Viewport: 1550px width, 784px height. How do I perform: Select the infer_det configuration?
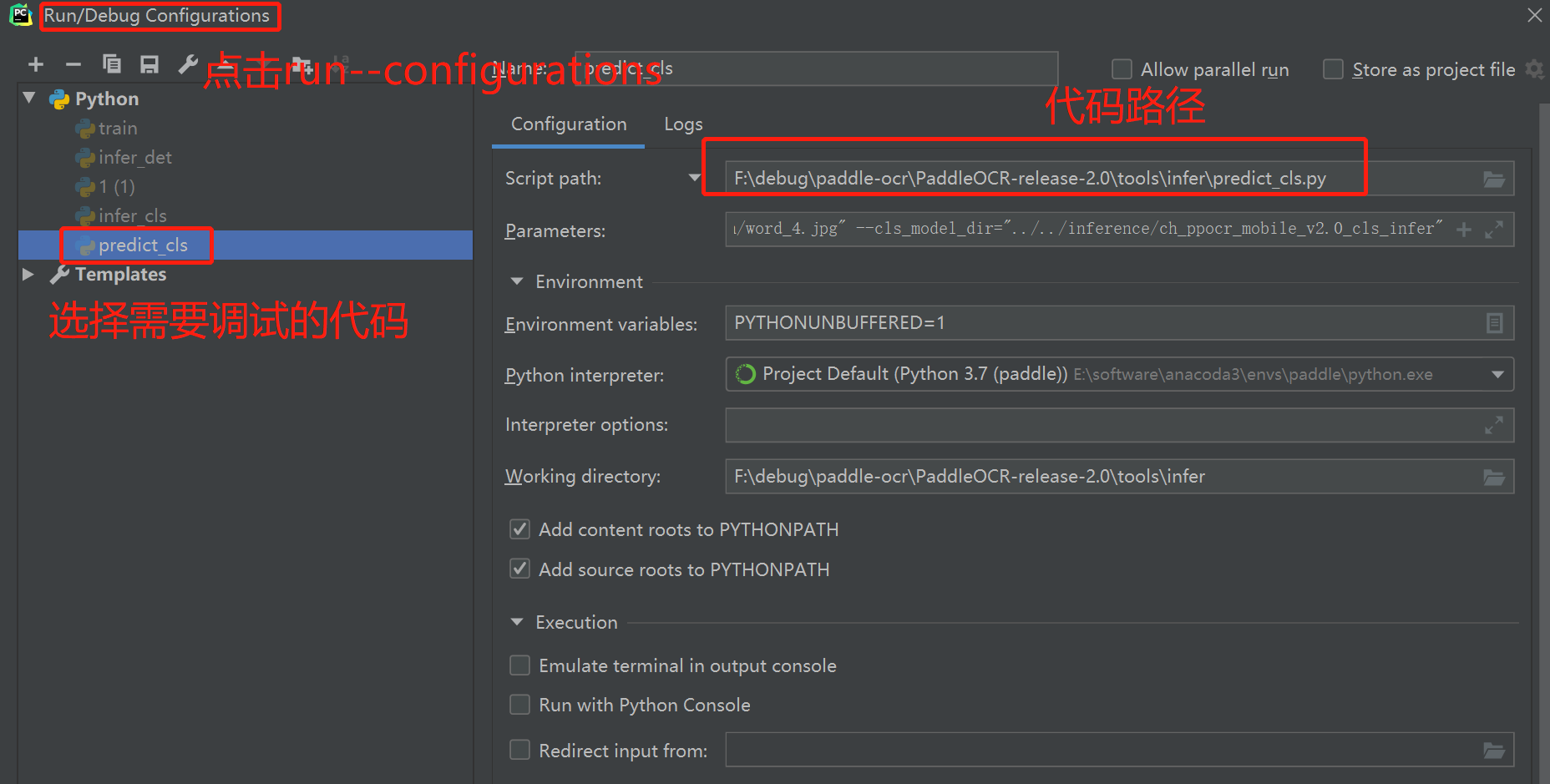134,157
